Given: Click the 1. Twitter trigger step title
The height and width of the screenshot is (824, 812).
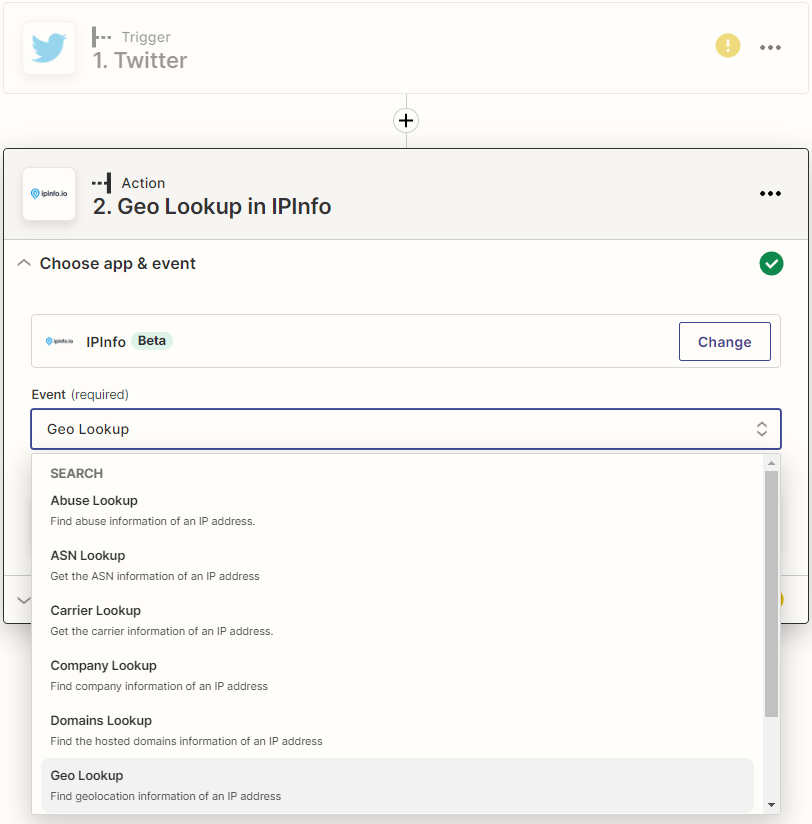Looking at the screenshot, I should [x=140, y=60].
